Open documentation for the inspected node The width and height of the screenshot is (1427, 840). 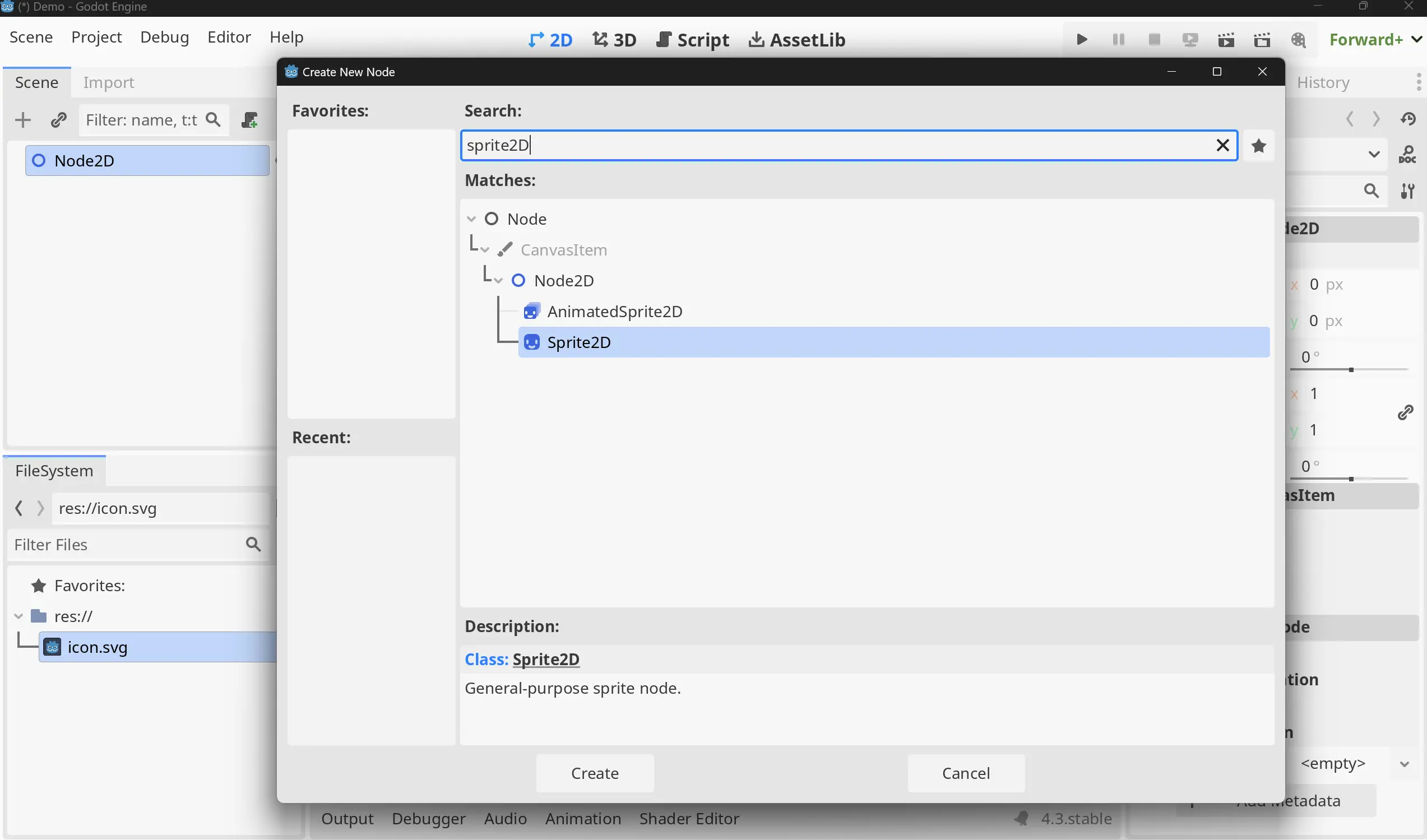(1407, 155)
